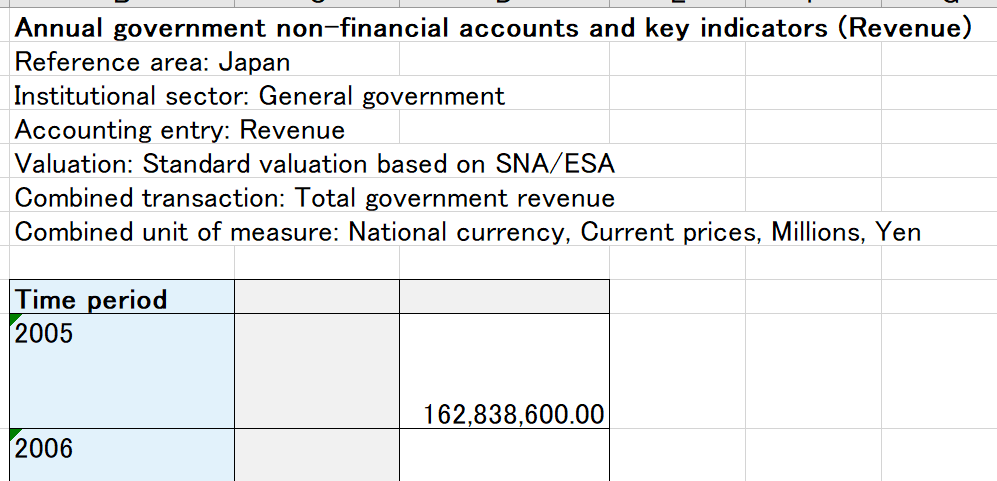This screenshot has height=481, width=997.
Task: Select the 2005 year cell
Action: coord(122,371)
